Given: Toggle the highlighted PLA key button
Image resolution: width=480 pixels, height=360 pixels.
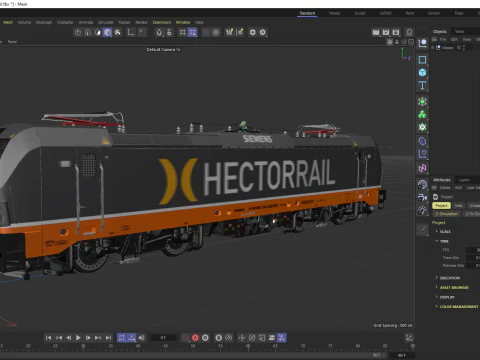Looking at the screenshot, I should click(282, 338).
